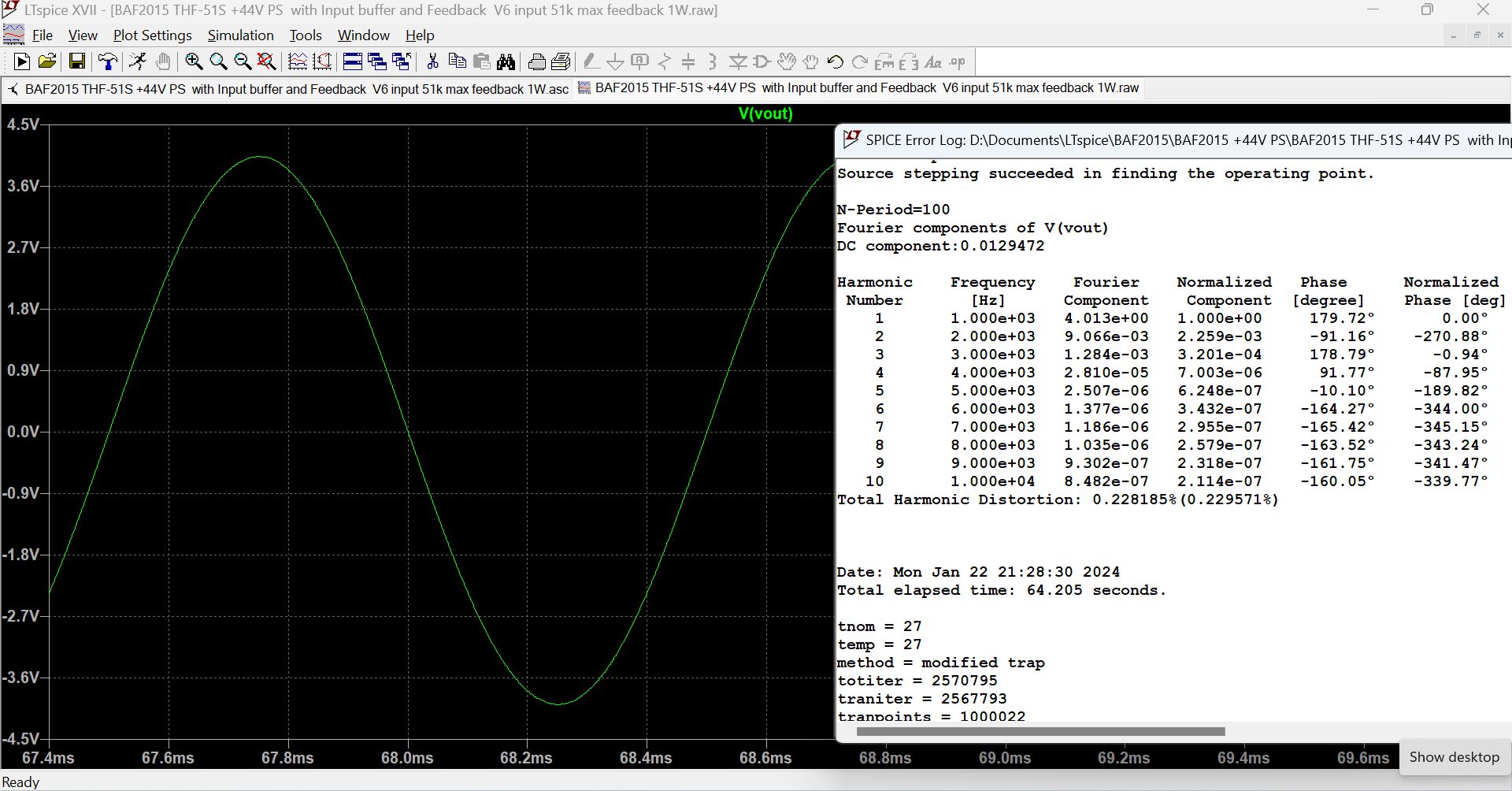Screen dimensions: 1512x791
Task: Run simulation with the running-man icon
Action: [x=138, y=61]
